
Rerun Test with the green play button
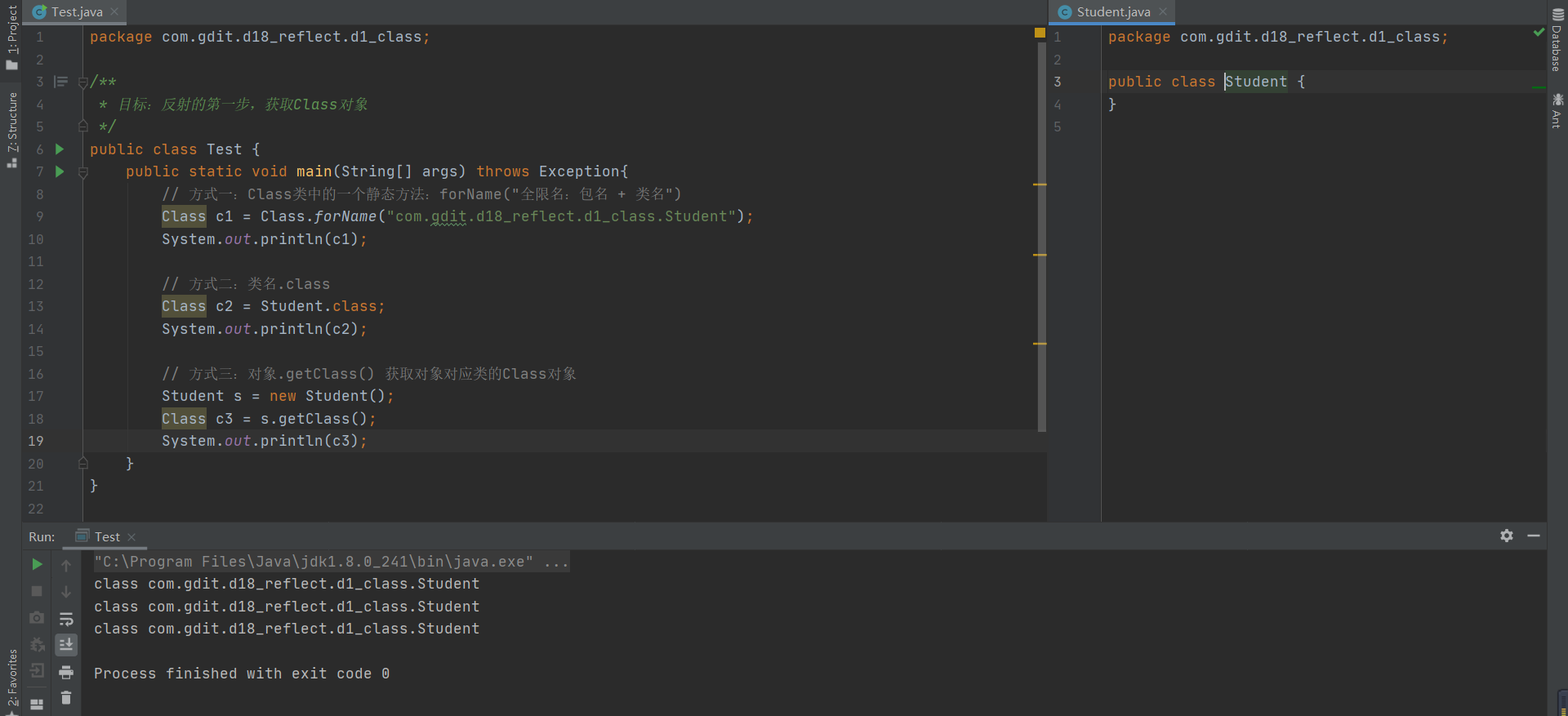(37, 564)
